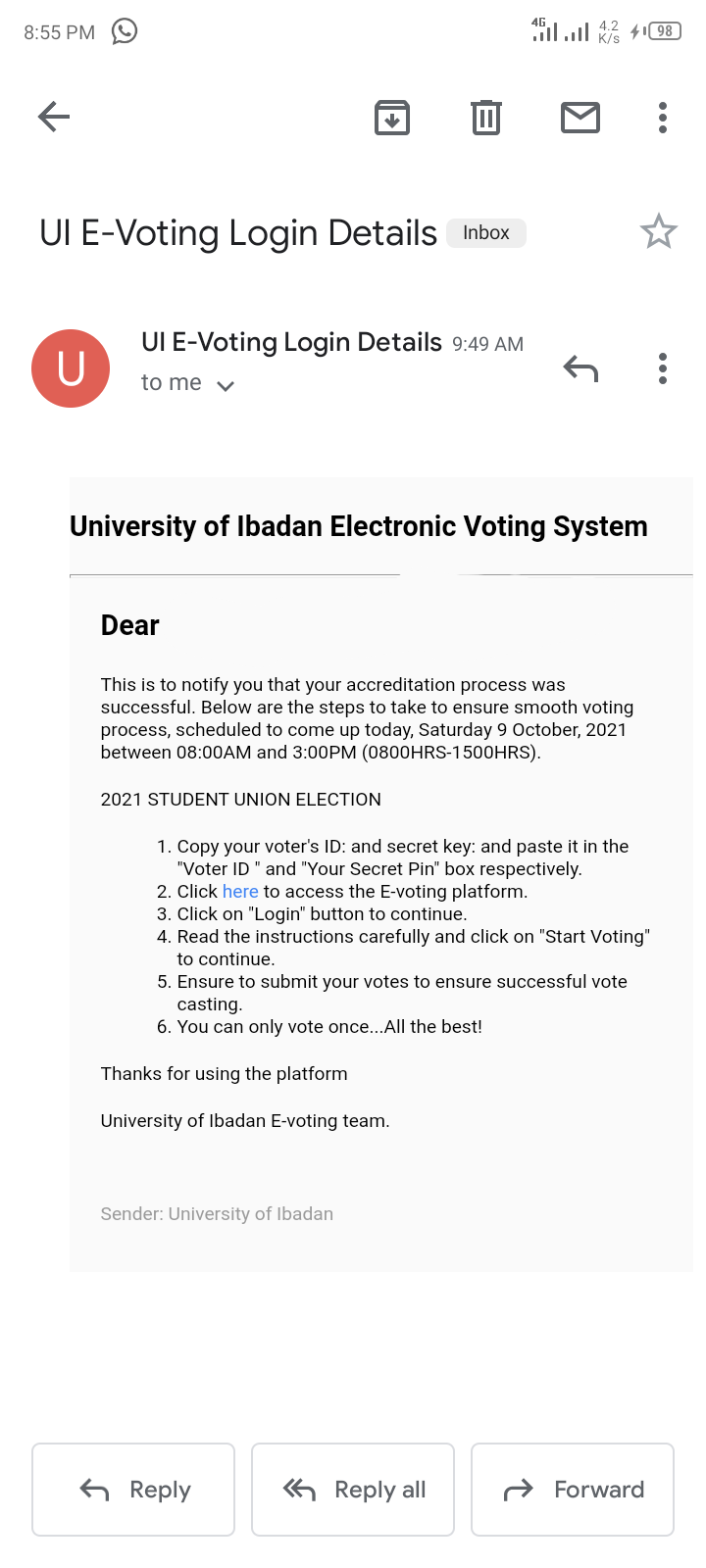Open top toolbar overflow menu
Screen dimensions: 706x1568
click(663, 118)
